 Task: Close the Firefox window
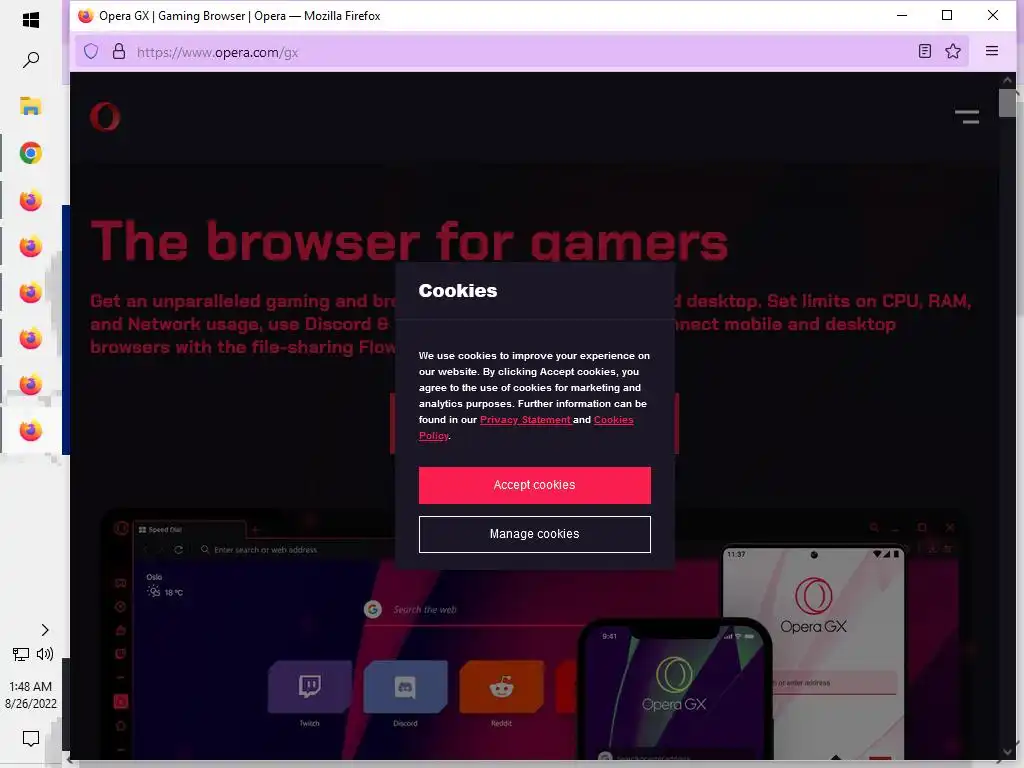click(x=993, y=15)
